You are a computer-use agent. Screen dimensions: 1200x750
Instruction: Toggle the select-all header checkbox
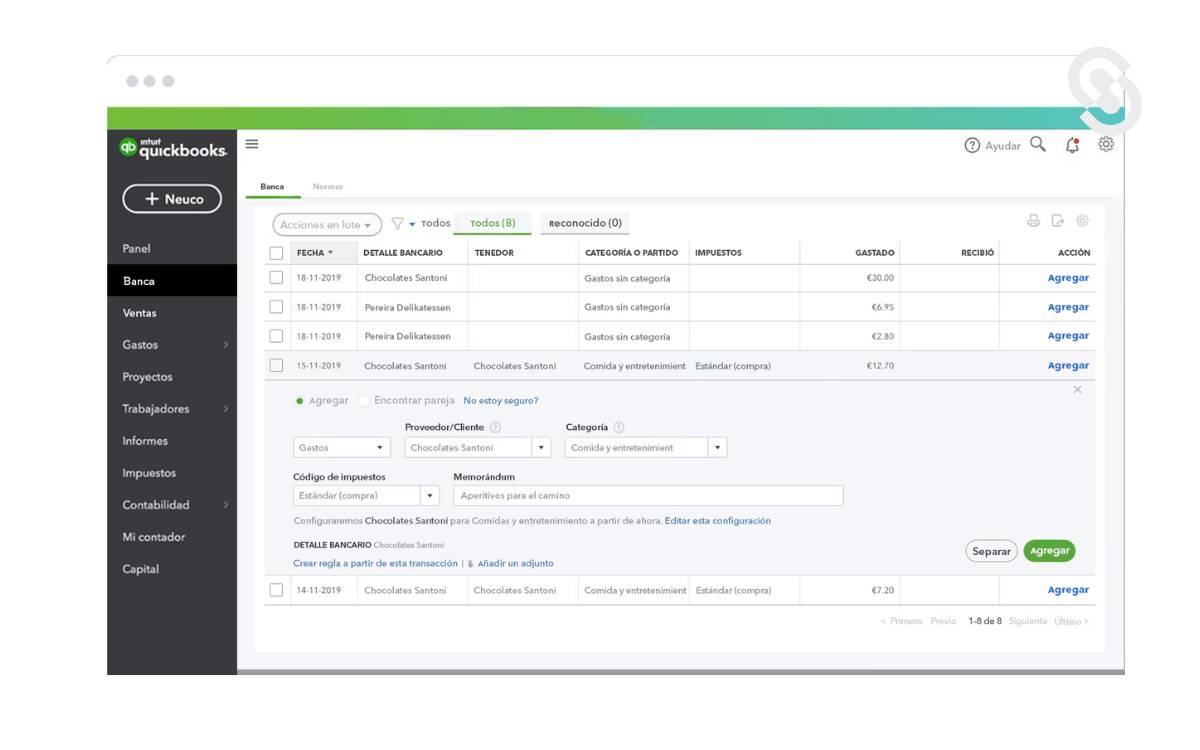[276, 253]
